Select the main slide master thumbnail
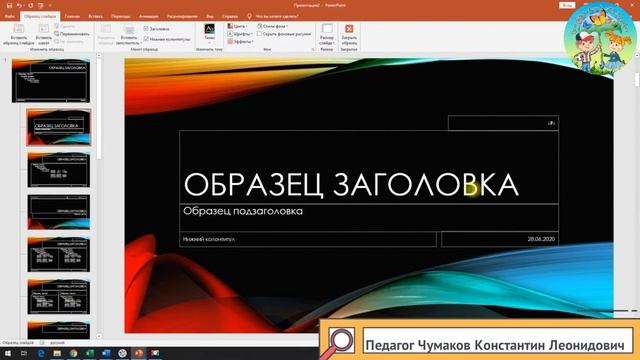Viewport: 640px width, 360px height. (x=51, y=80)
